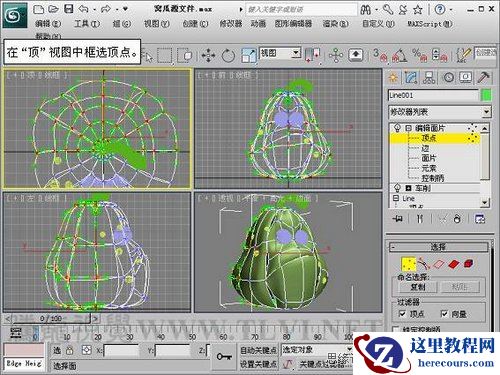
Task: Uncheck the 顶点 filter checkbox
Action: pyautogui.click(x=403, y=314)
